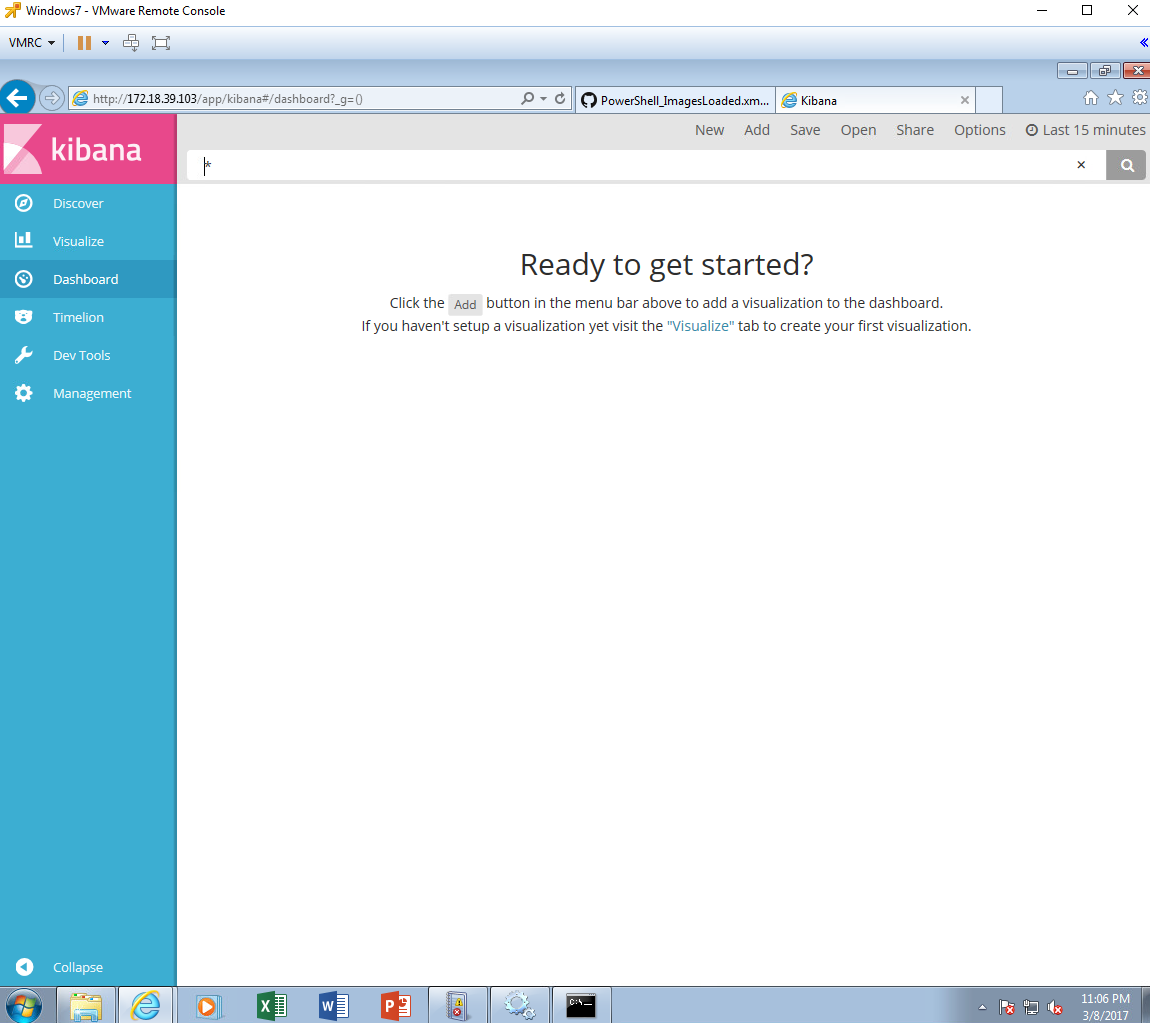This screenshot has height=1023, width=1150.
Task: Click the browser forward arrow
Action: (x=51, y=98)
